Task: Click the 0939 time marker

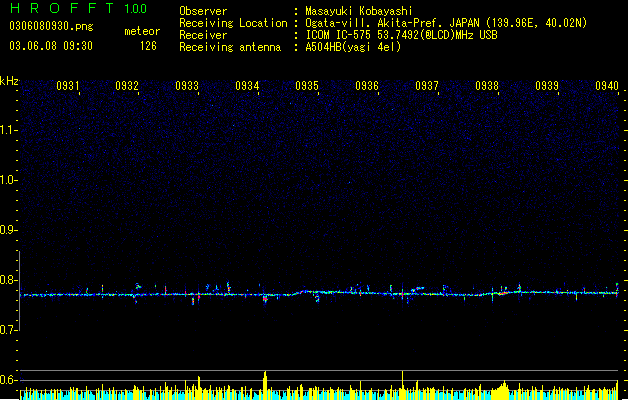Action: click(x=547, y=86)
